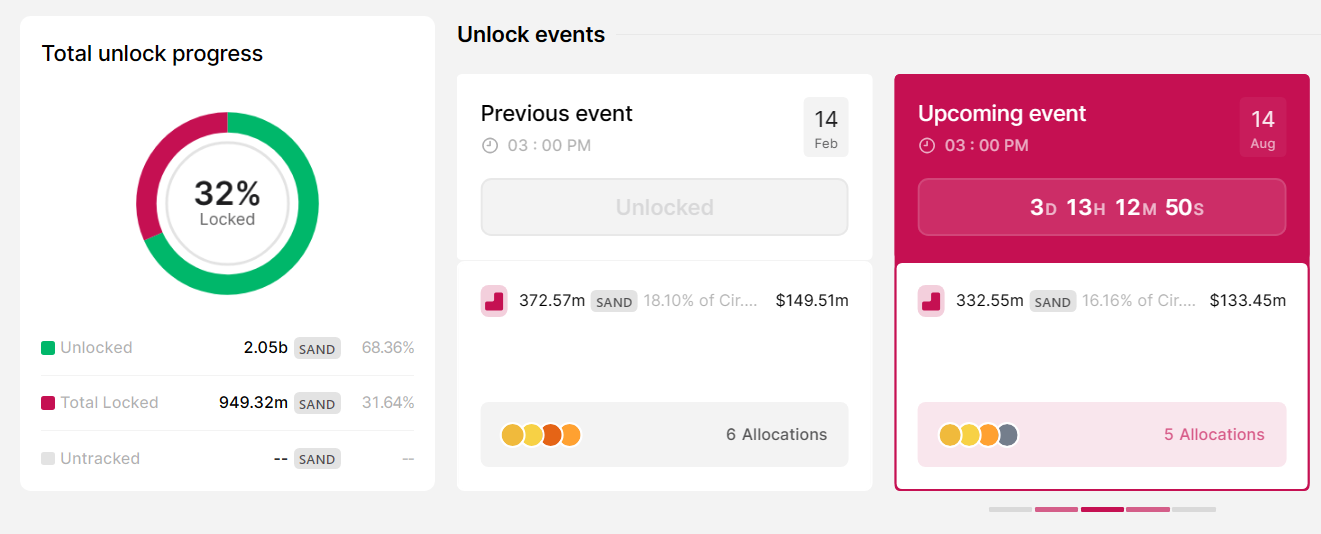
Task: Click the 32% Locked donut chart center
Action: point(227,203)
